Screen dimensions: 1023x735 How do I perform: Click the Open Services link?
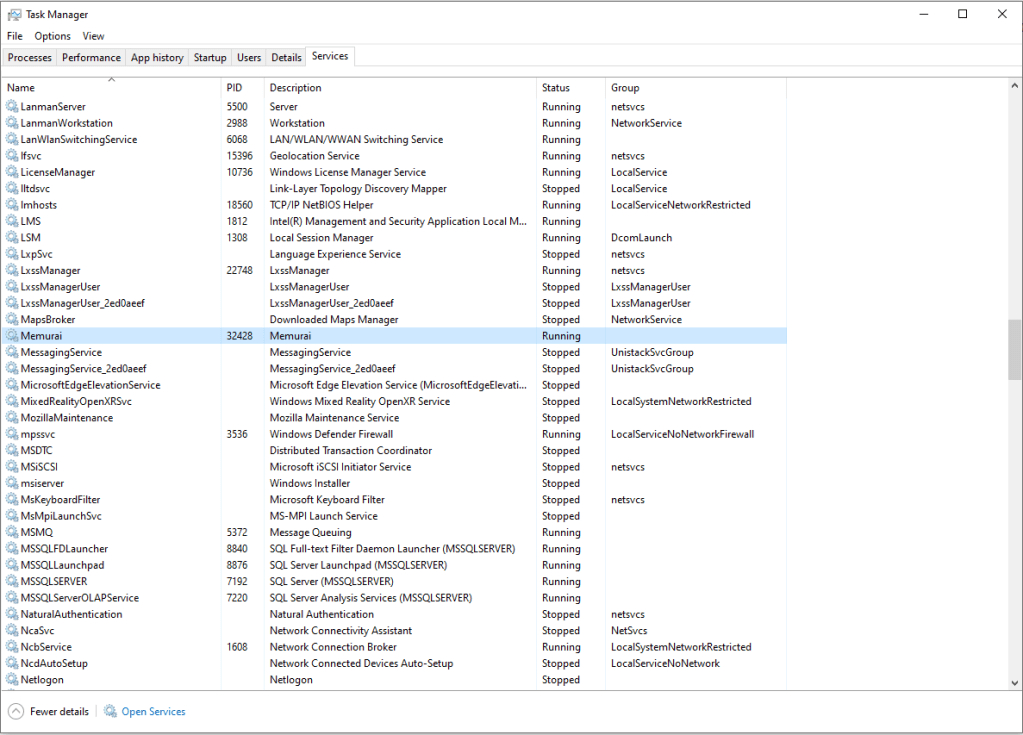(153, 712)
